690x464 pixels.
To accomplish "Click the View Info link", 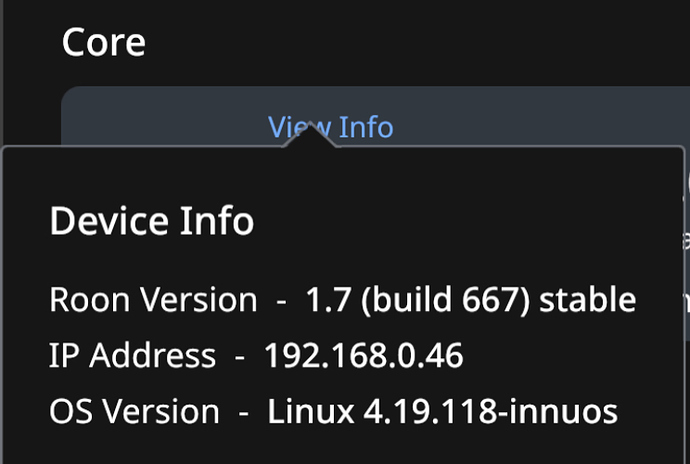I will click(x=330, y=127).
